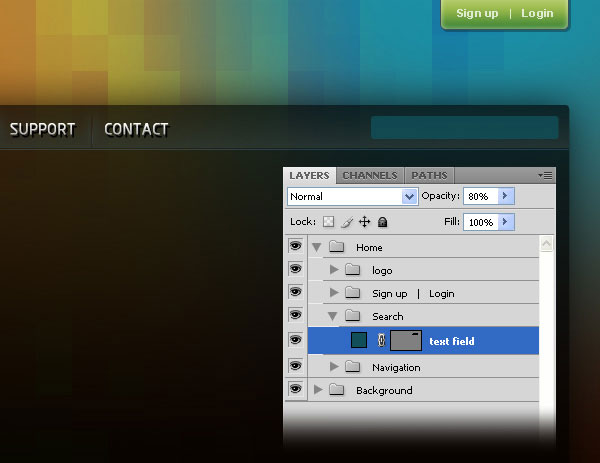Select the 'text field' layer name

(x=452, y=341)
